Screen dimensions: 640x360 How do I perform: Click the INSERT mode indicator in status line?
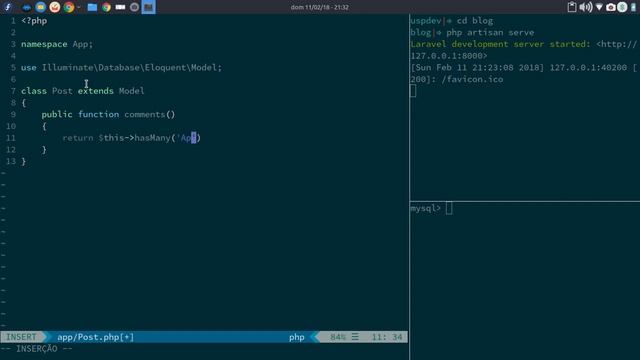(21, 337)
